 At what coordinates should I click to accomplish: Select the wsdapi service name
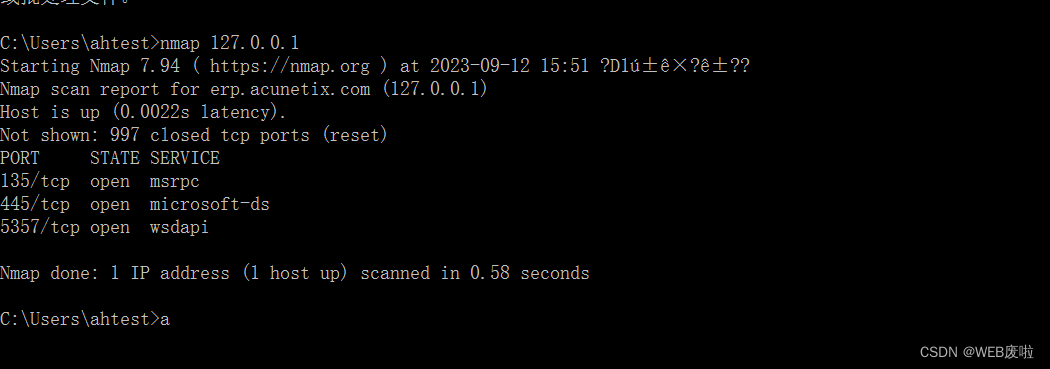pyautogui.click(x=179, y=227)
